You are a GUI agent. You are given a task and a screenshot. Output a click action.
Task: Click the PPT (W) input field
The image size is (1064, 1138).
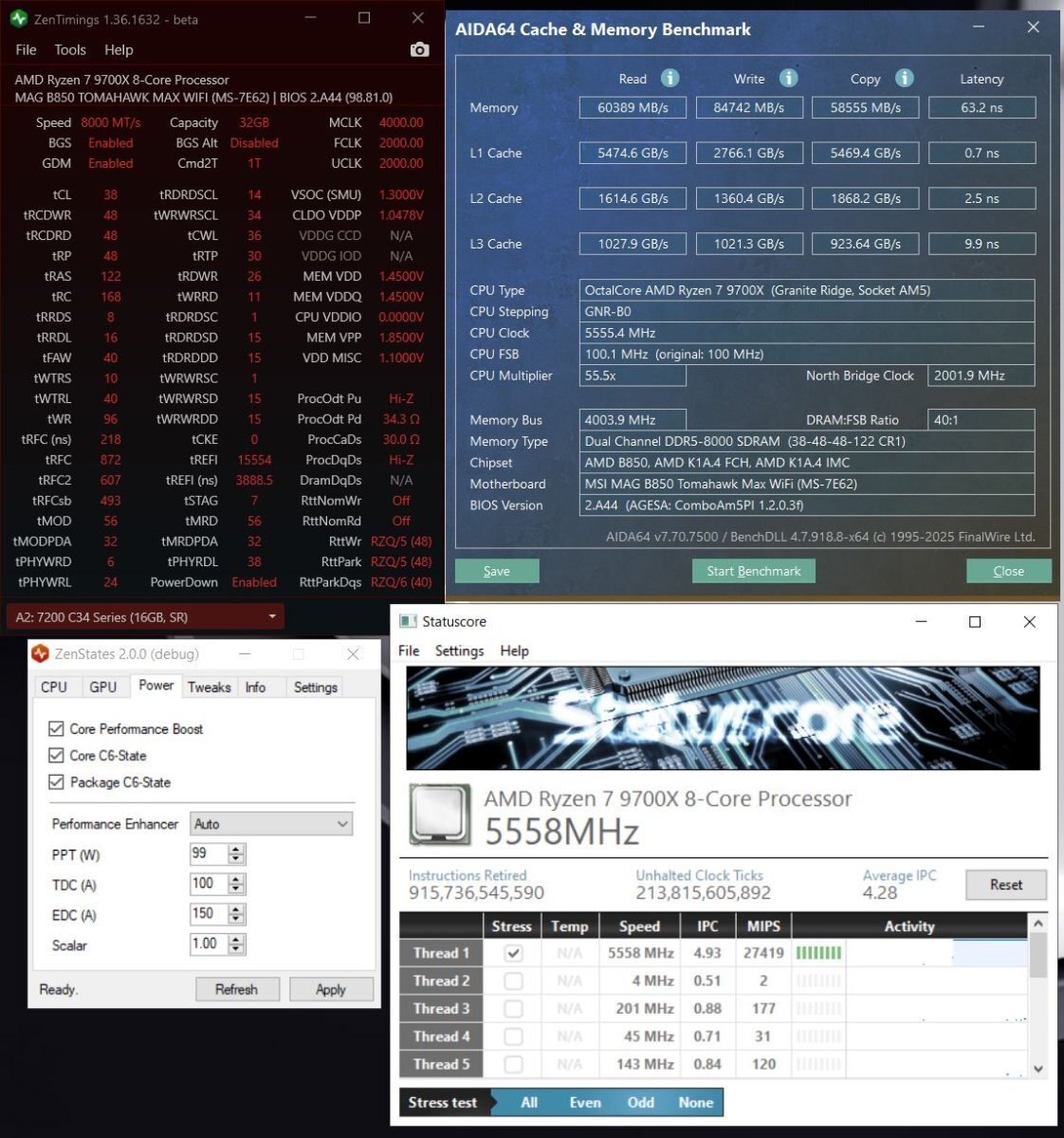[209, 853]
